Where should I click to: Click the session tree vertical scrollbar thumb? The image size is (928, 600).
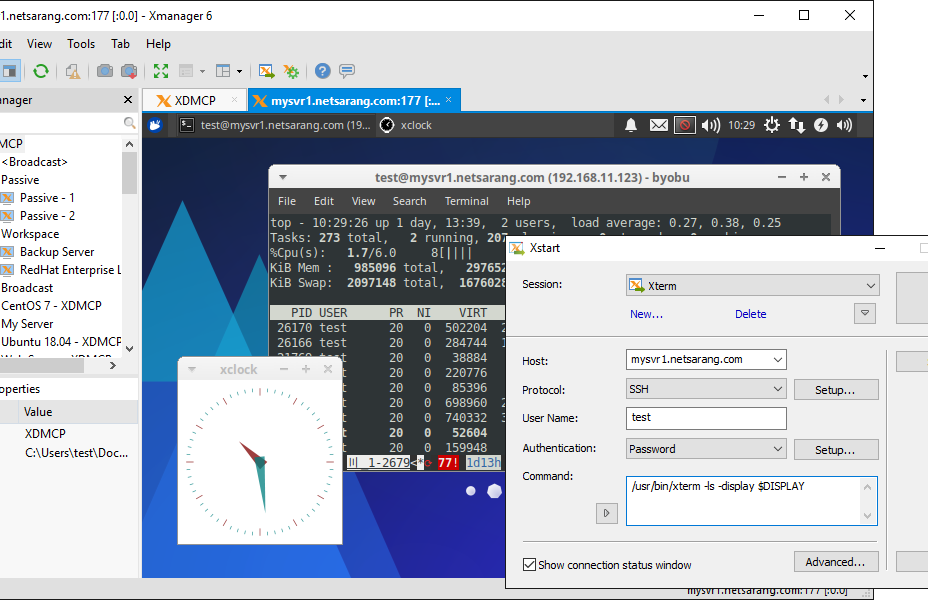[129, 173]
